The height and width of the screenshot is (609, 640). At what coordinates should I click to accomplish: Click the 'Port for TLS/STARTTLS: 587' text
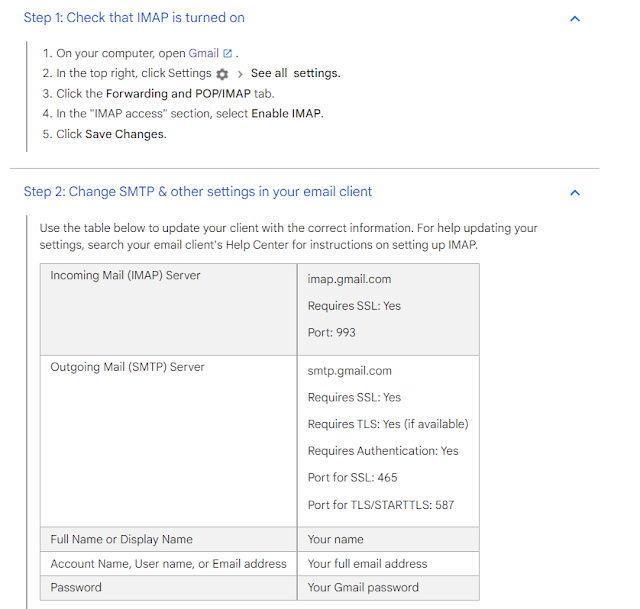pos(380,505)
